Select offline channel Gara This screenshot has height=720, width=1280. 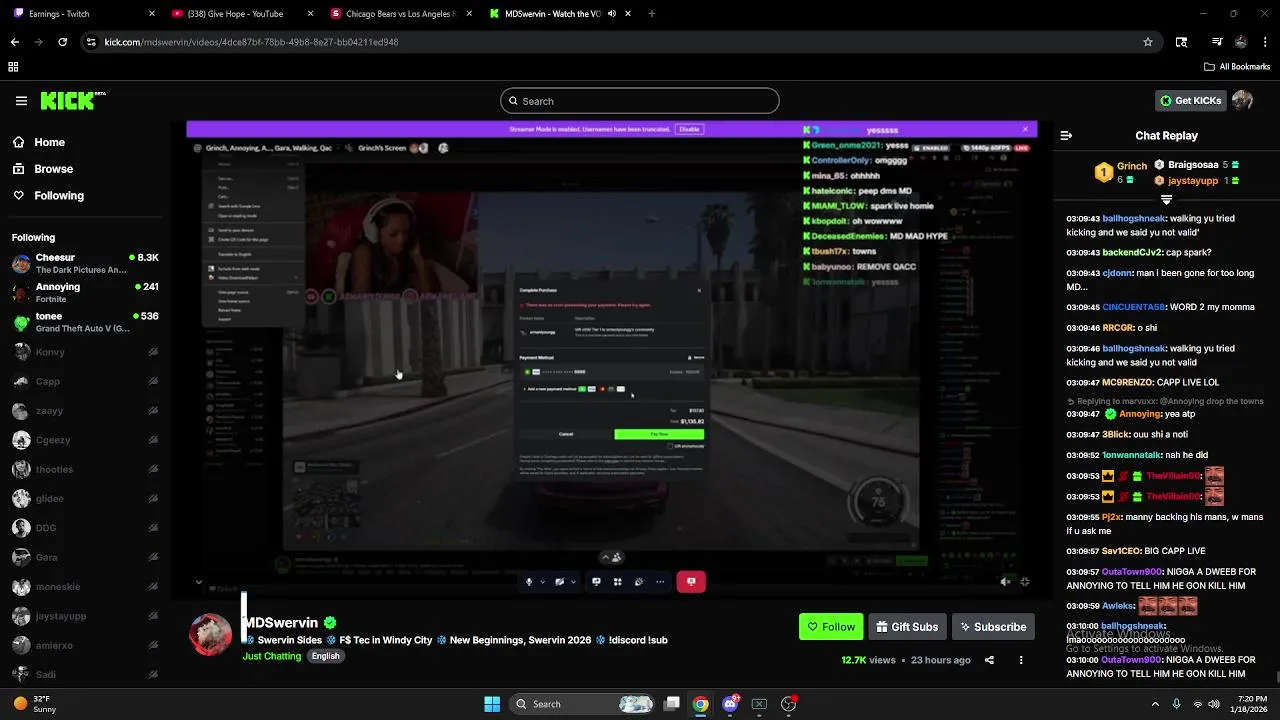click(85, 557)
